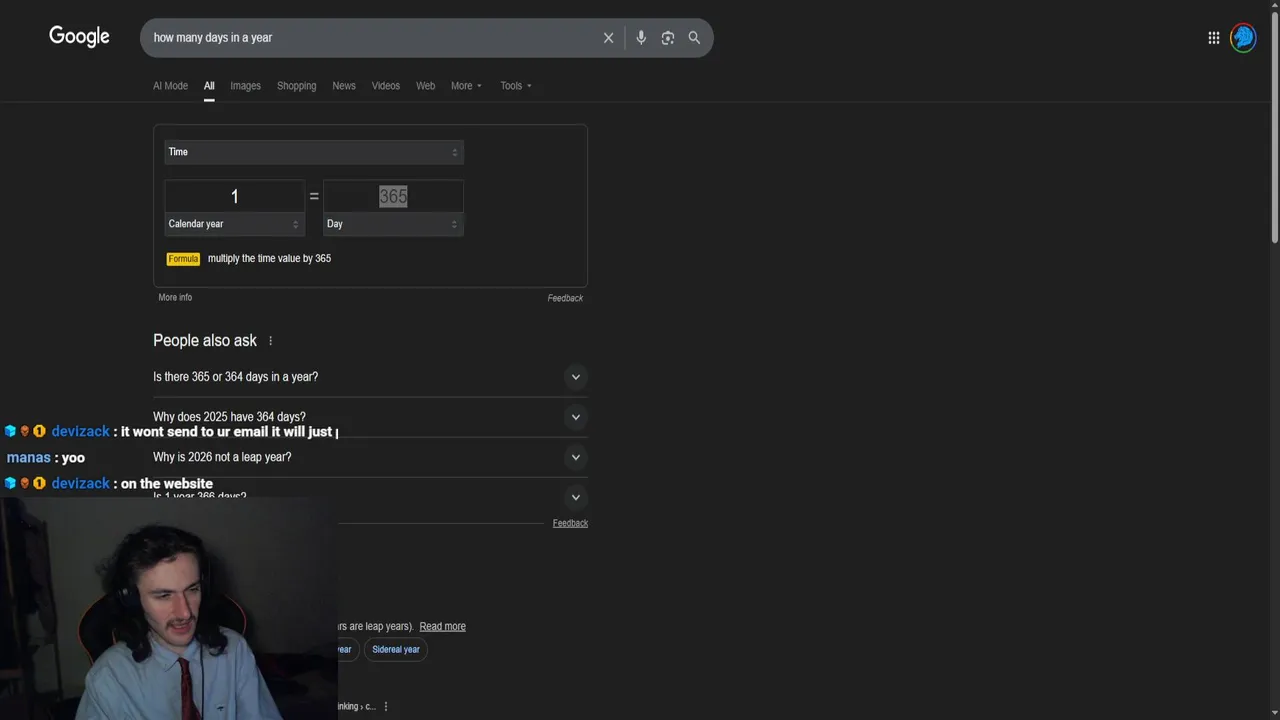Screen dimensions: 1280x720
Task: Click Feedback link under People also ask
Action: [570, 523]
